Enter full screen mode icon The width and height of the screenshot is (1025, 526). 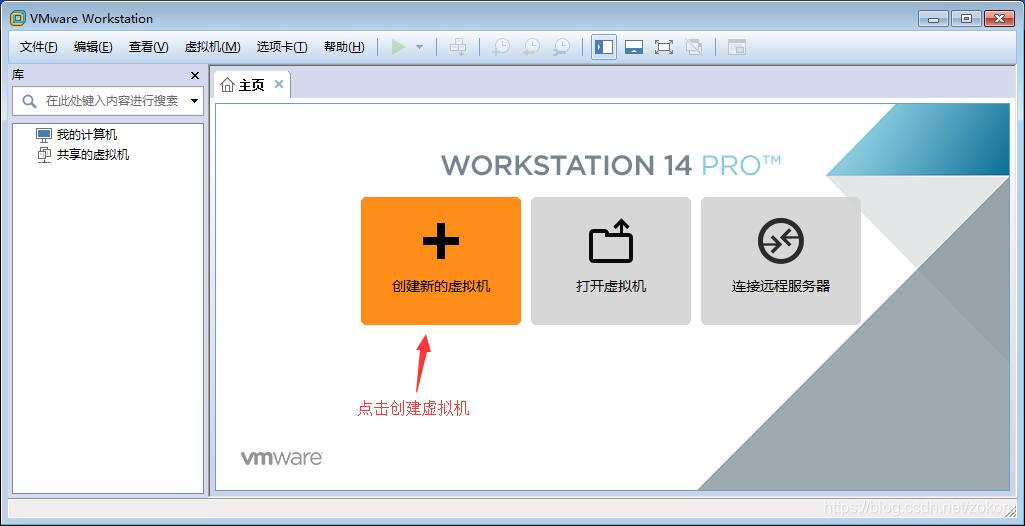(664, 47)
